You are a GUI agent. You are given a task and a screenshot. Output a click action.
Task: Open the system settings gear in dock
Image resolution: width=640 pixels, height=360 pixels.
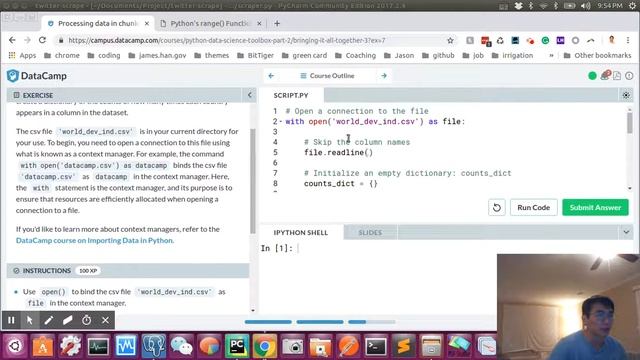pos(71,346)
